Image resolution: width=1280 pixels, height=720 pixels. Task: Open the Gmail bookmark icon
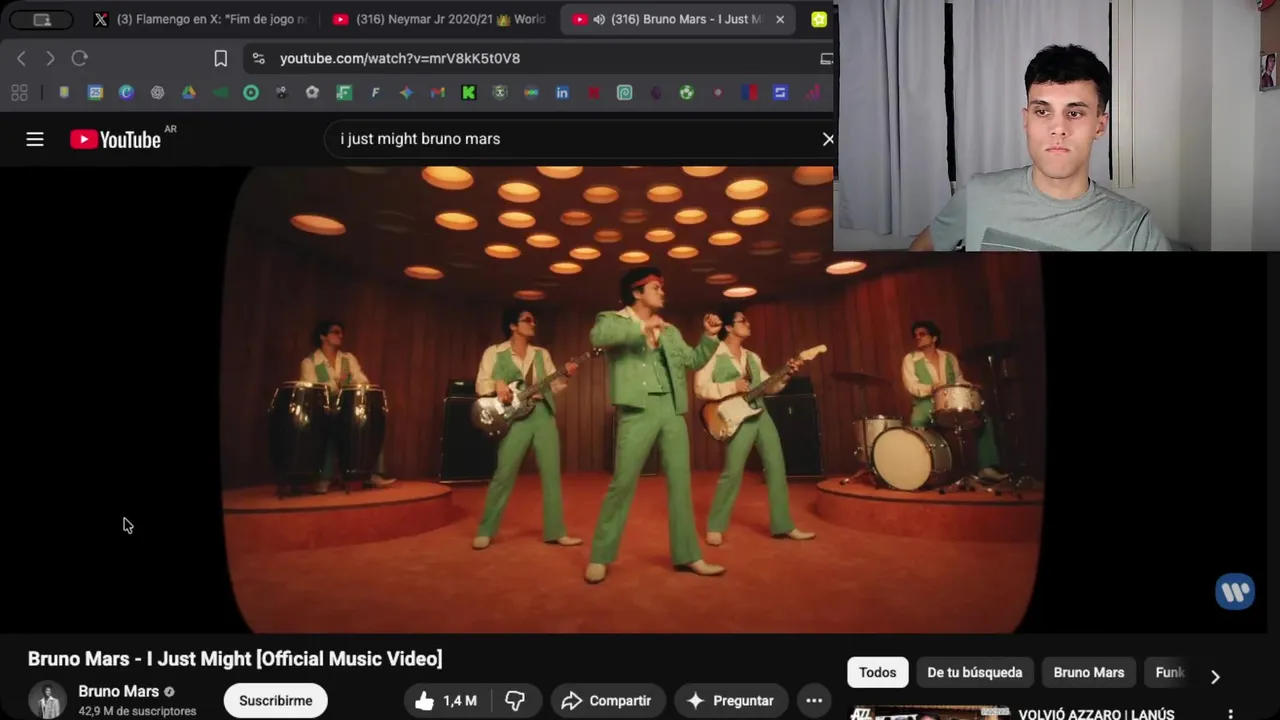click(x=437, y=93)
